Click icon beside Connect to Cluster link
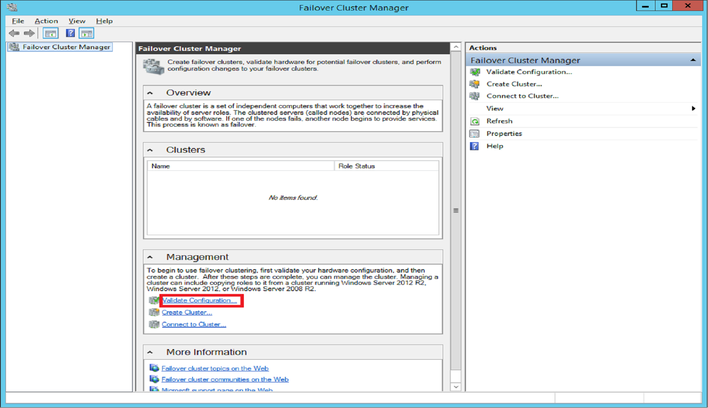The image size is (708, 408). [x=154, y=324]
